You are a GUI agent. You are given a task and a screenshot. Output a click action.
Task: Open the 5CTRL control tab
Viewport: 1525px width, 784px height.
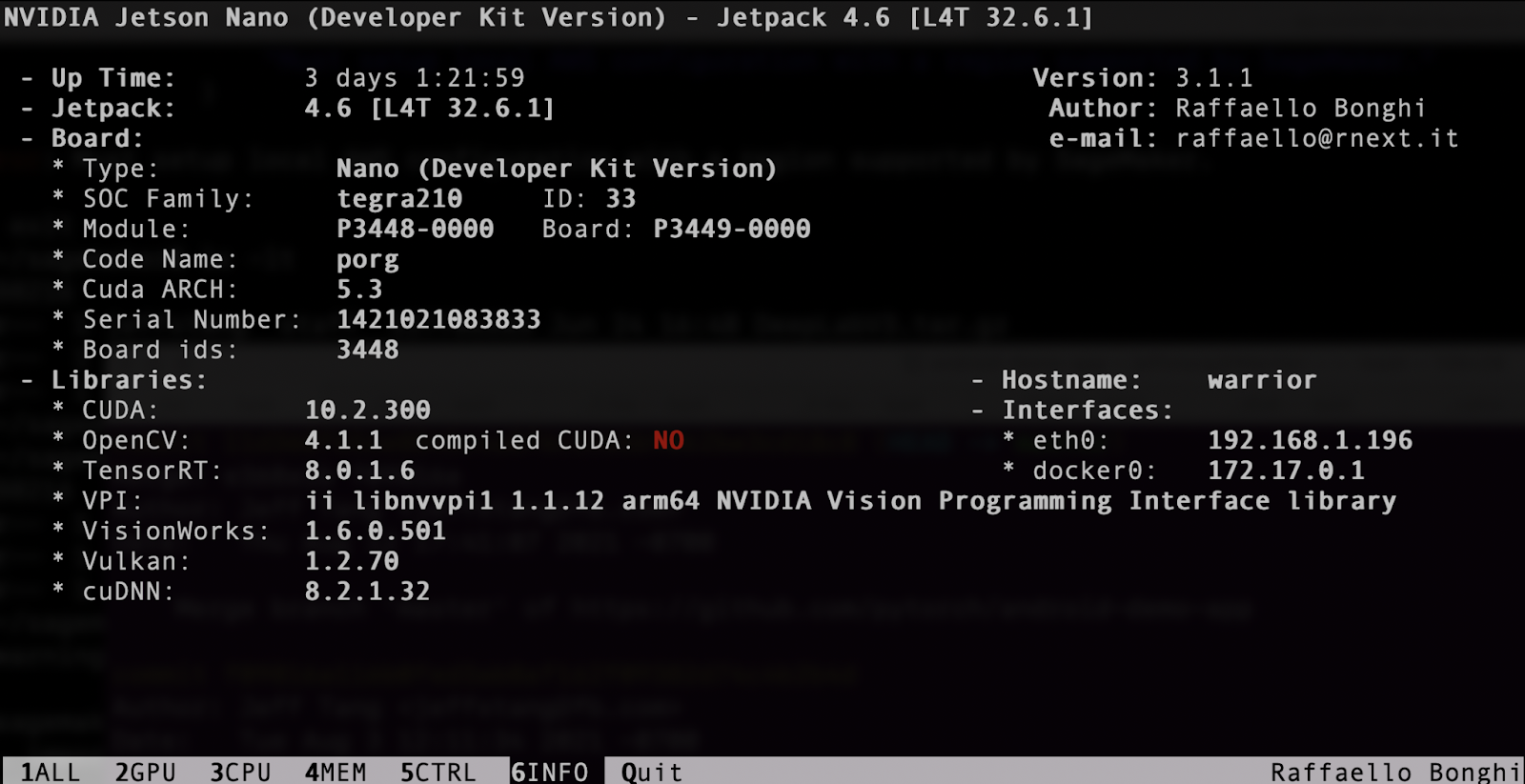point(437,771)
